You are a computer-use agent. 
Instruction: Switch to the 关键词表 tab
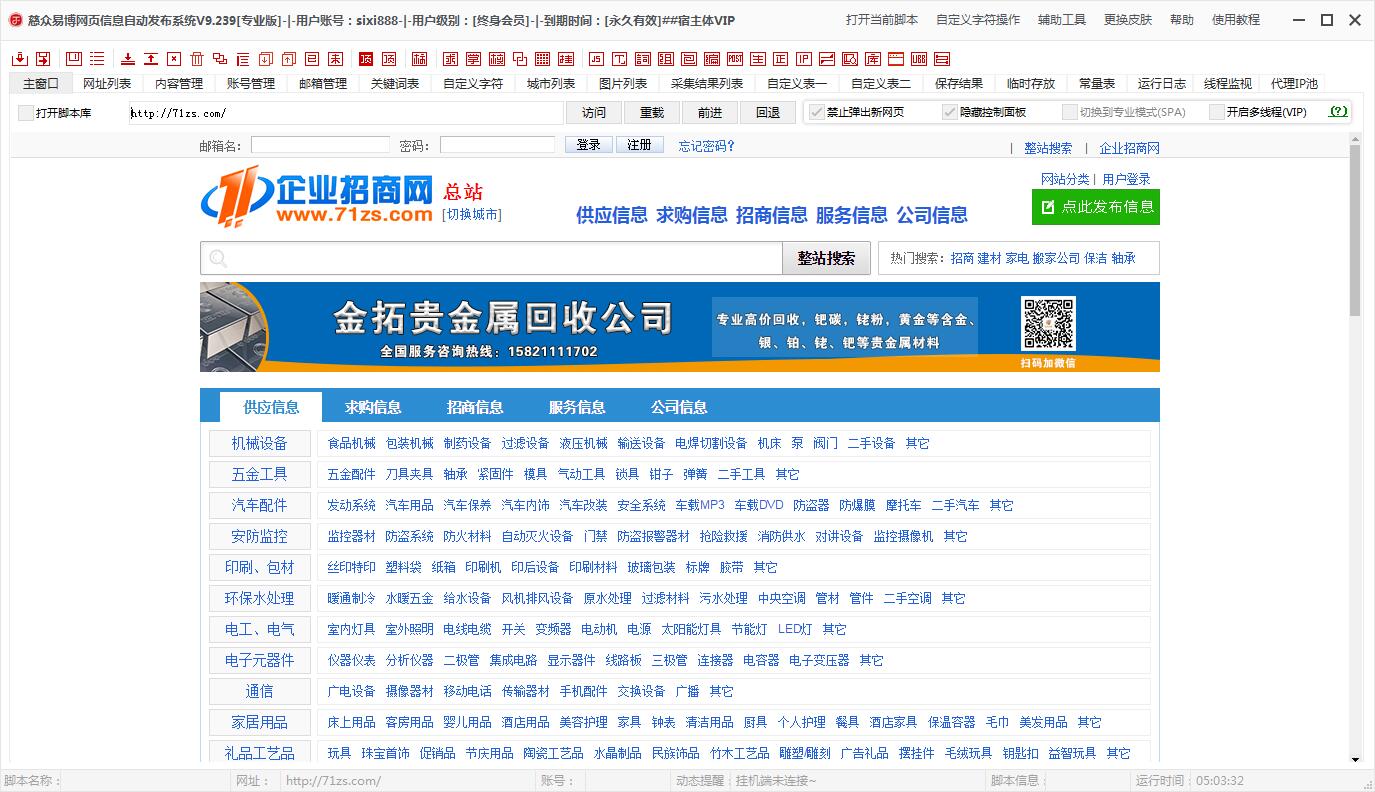coord(395,84)
